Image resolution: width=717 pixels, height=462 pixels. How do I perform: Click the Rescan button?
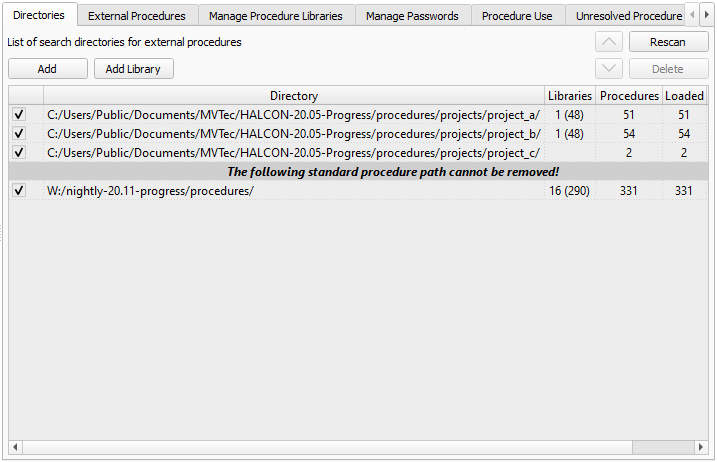[x=668, y=42]
